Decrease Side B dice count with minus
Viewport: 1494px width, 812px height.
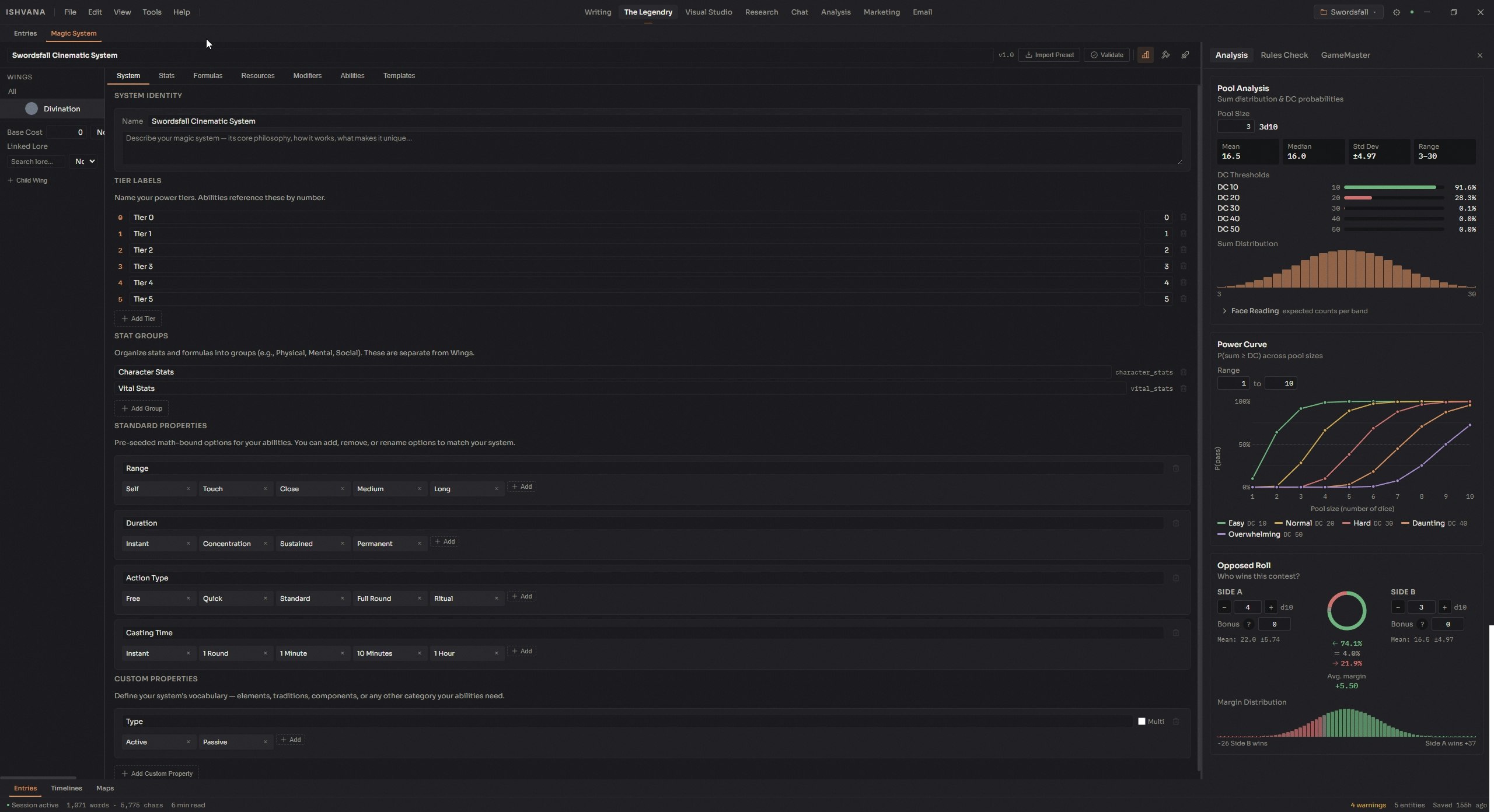[1398, 607]
